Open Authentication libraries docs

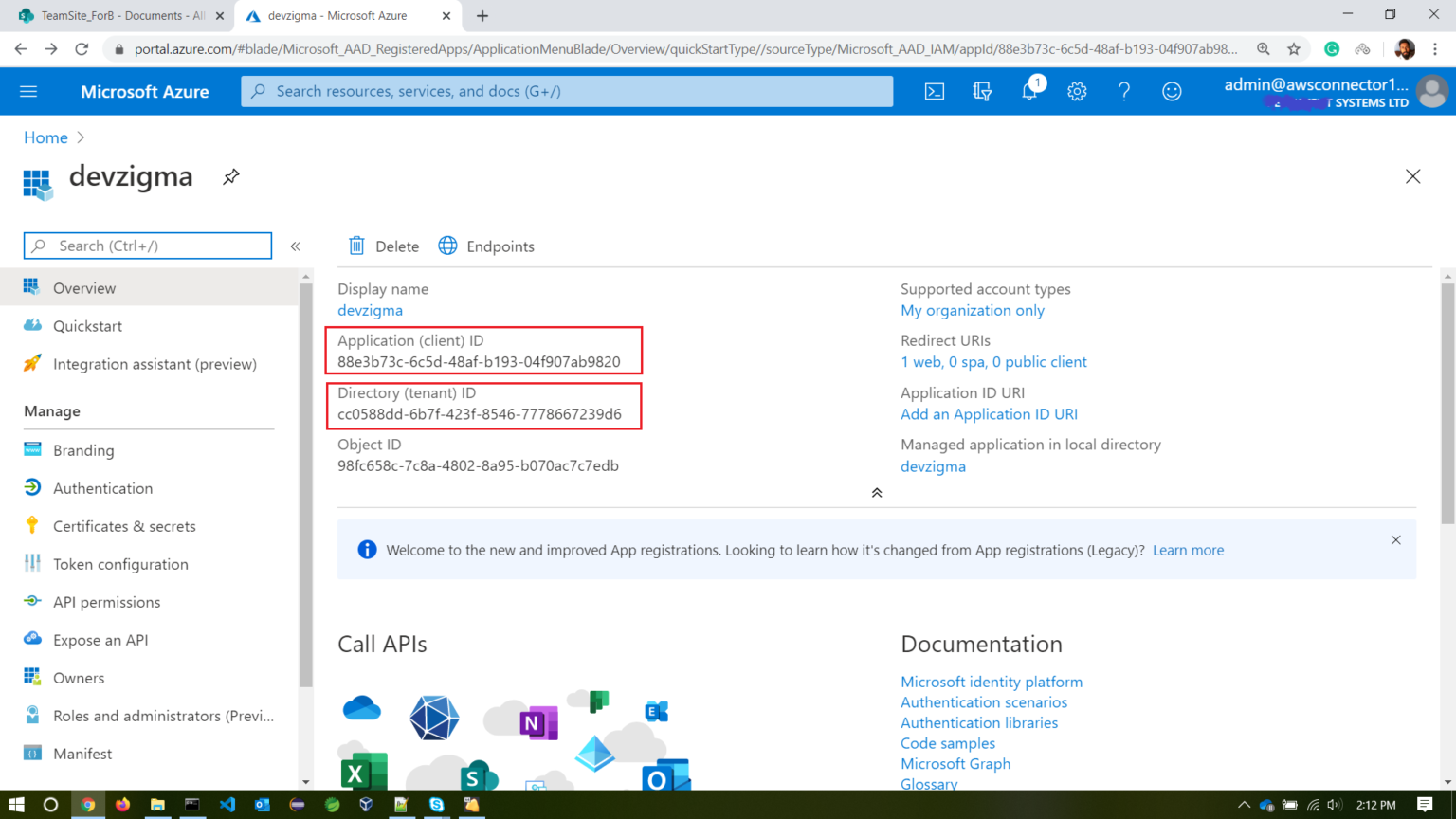pyautogui.click(x=979, y=722)
